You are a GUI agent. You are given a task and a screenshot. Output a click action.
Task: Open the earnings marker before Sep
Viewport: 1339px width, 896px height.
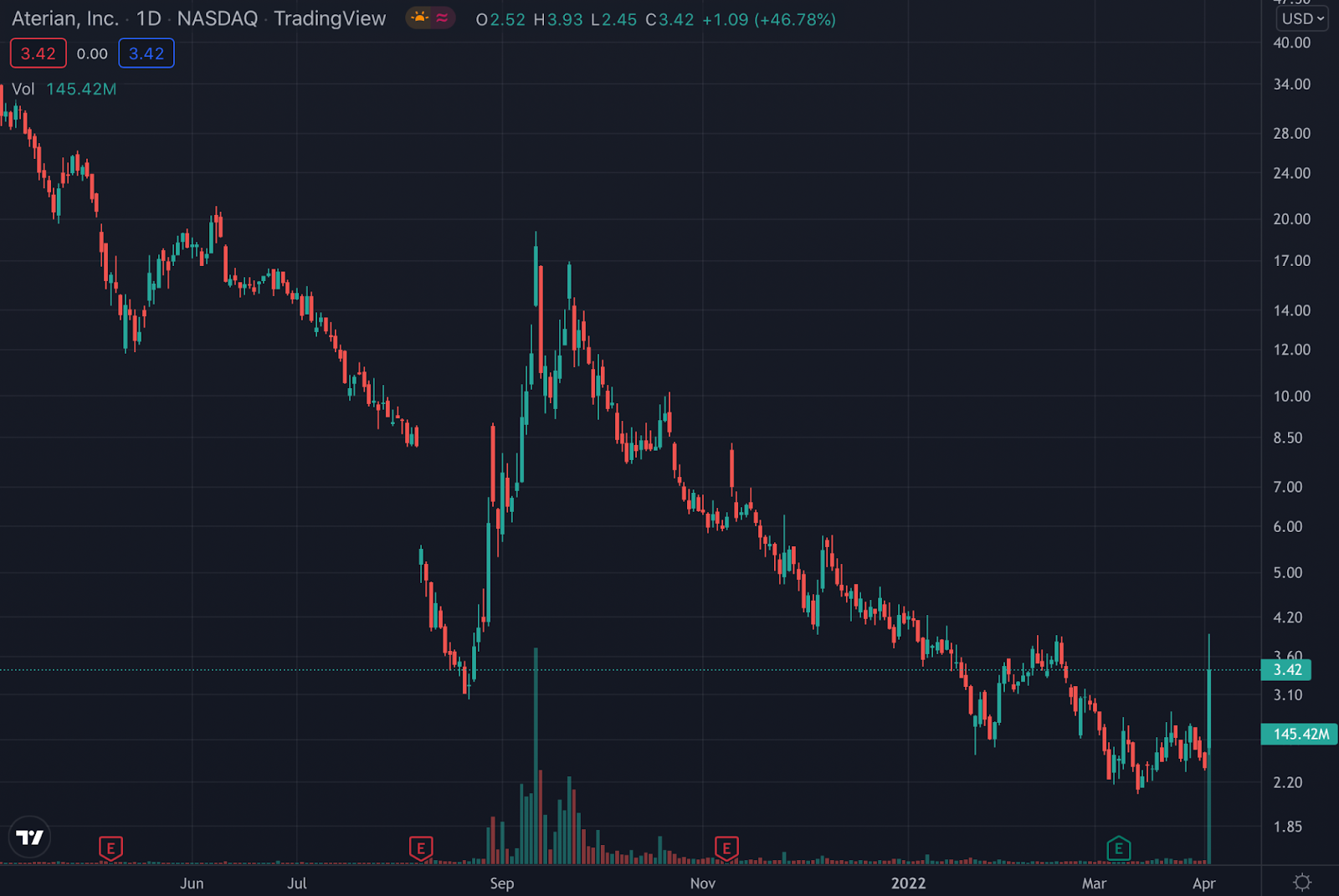coord(421,848)
